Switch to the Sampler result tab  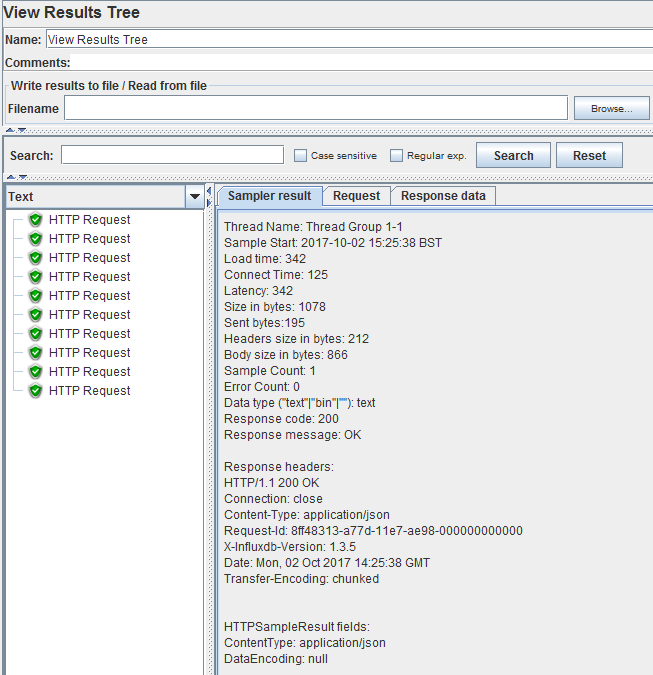(269, 196)
